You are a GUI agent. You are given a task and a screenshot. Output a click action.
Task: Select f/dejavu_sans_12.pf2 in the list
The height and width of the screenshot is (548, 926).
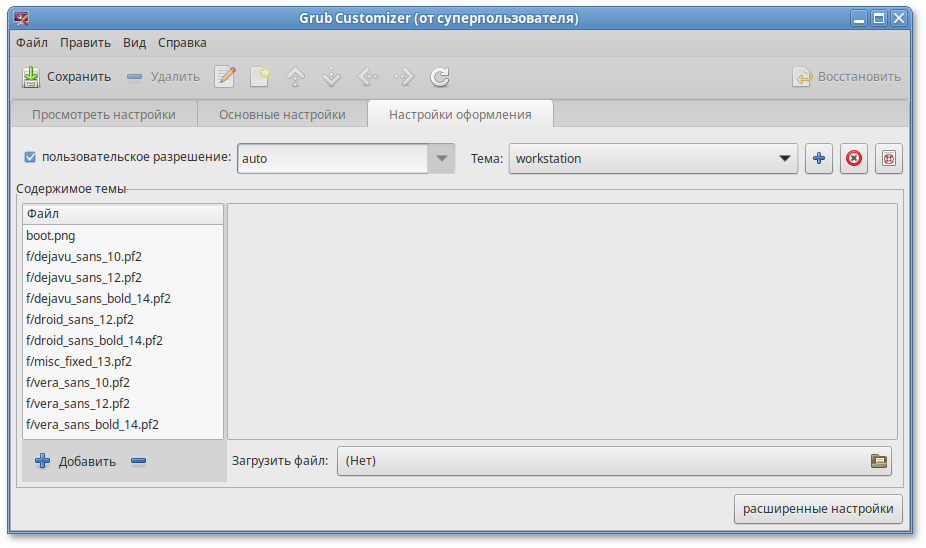[x=123, y=278]
